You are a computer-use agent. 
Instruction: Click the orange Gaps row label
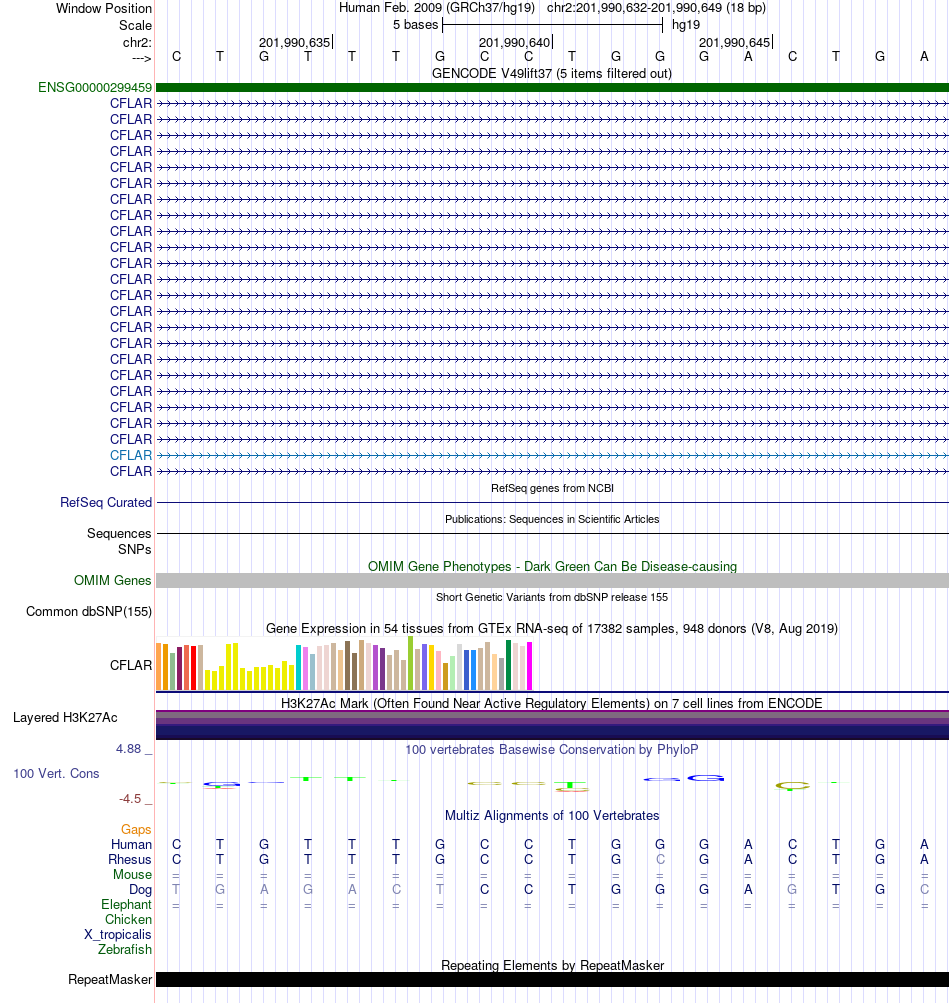point(136,830)
